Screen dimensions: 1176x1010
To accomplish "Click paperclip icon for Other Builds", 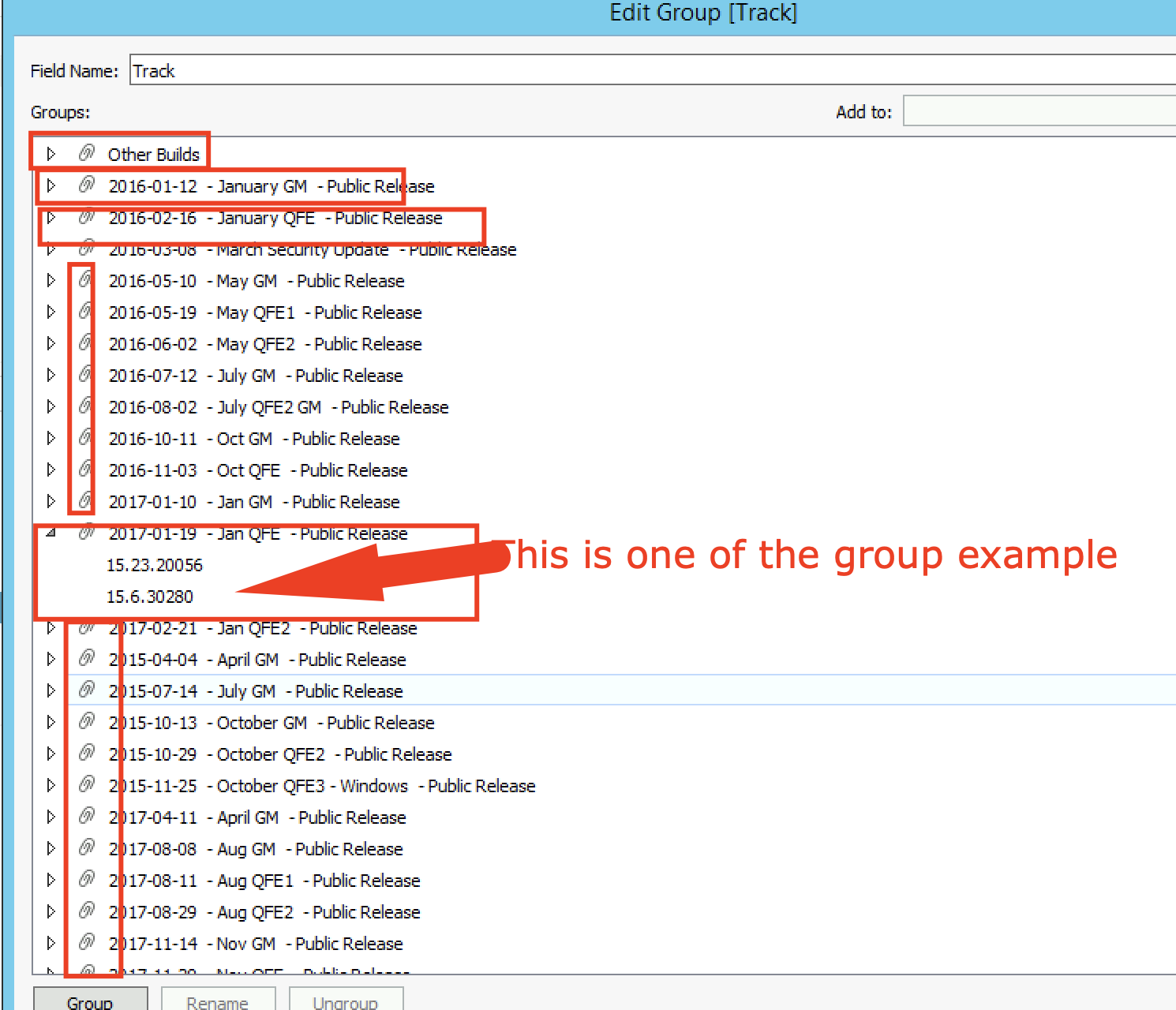I will point(87,153).
